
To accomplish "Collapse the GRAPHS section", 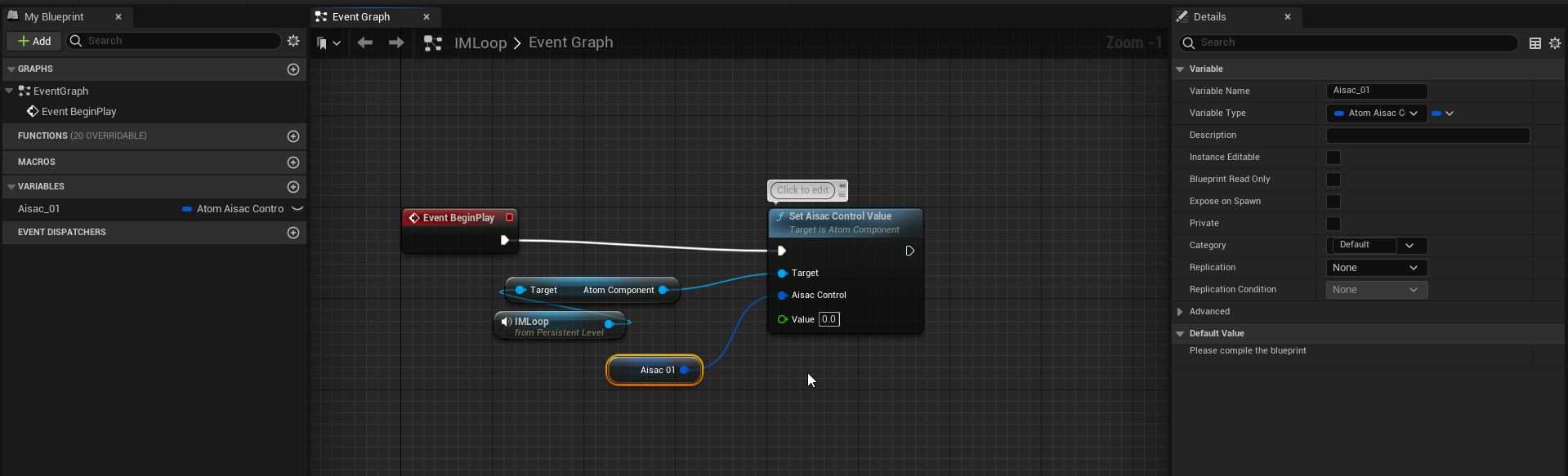I will pyautogui.click(x=11, y=69).
